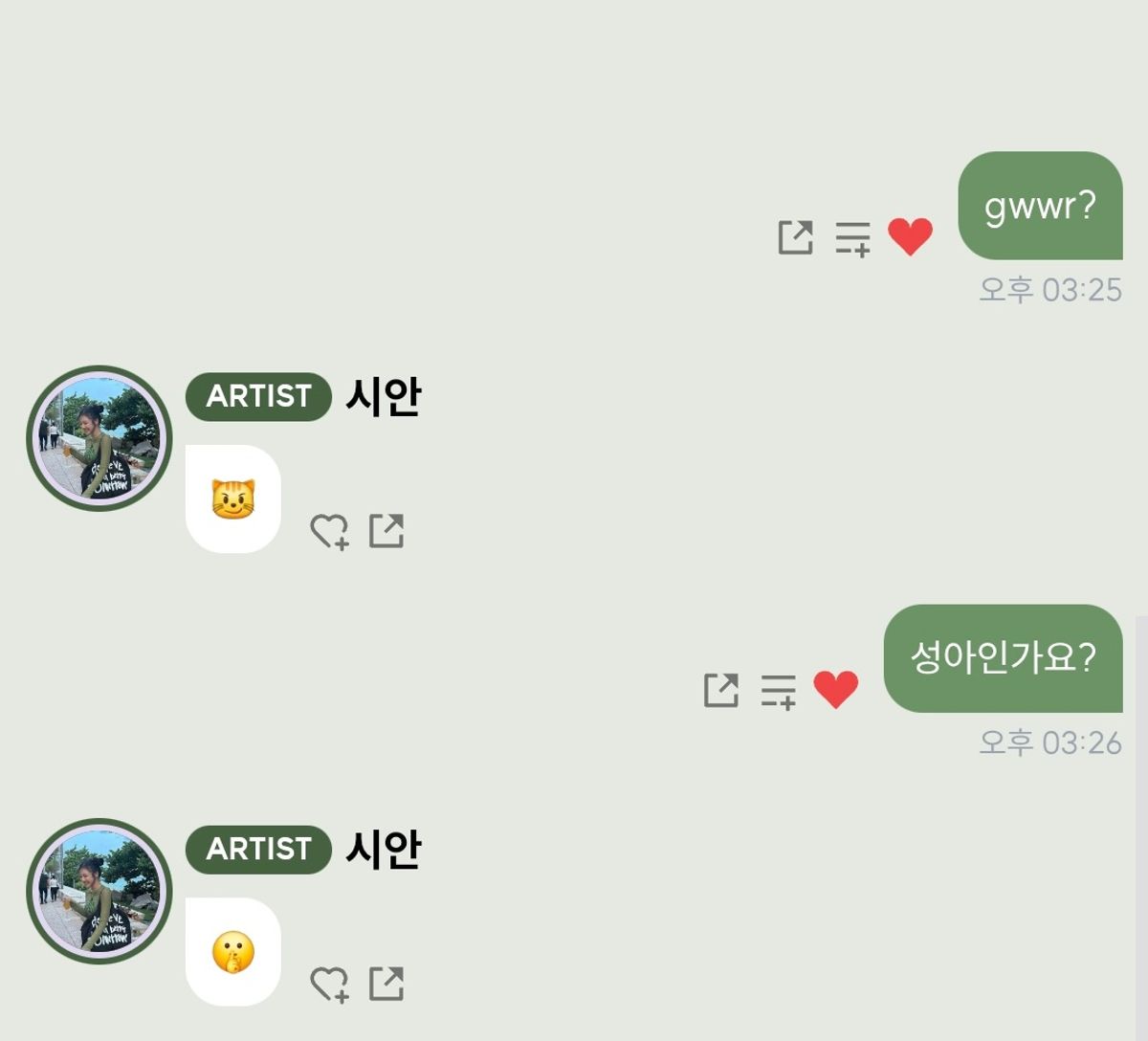Select the second 시안 artist name
Image resolution: width=1148 pixels, height=1041 pixels.
383,850
